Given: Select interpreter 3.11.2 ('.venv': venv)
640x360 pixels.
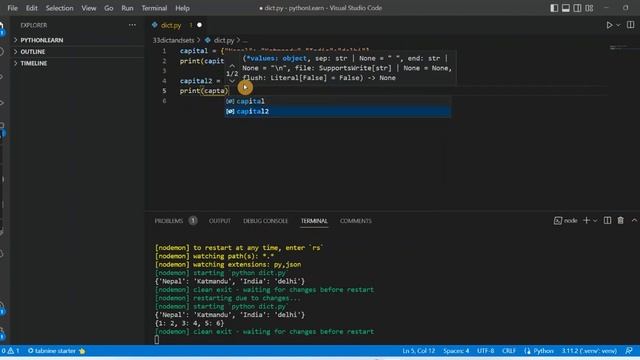Looking at the screenshot, I should (x=589, y=351).
